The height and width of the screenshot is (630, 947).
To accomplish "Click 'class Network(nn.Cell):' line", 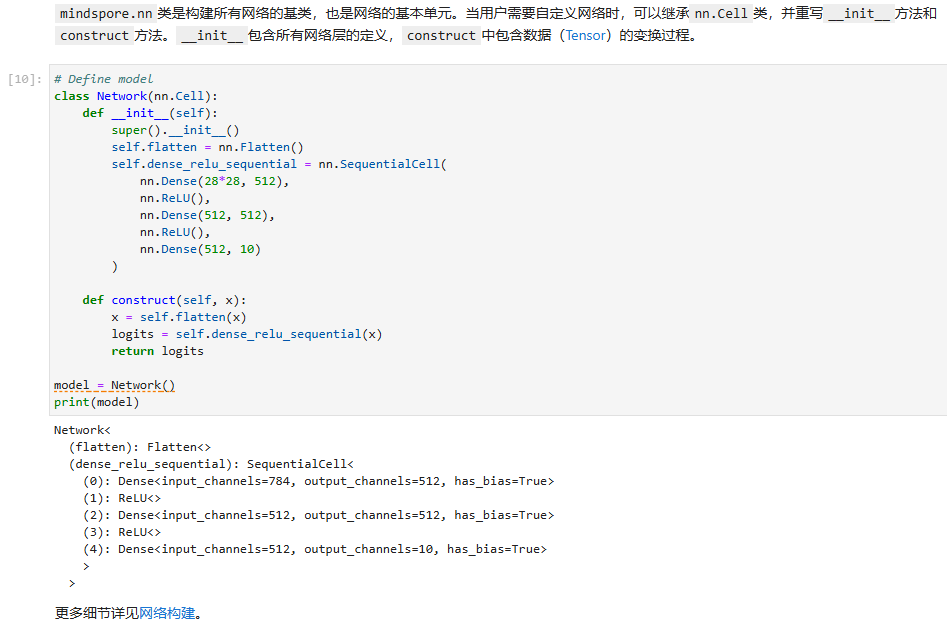I will [136, 96].
